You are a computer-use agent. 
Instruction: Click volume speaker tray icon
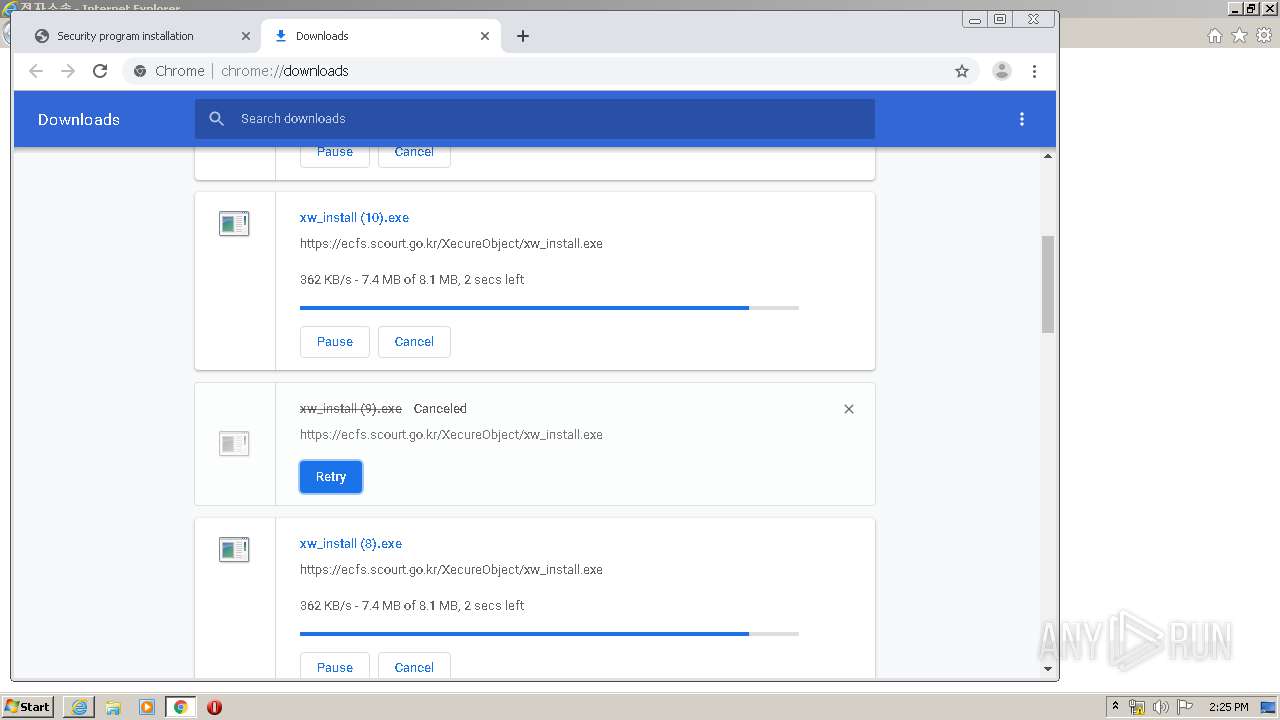[1161, 707]
